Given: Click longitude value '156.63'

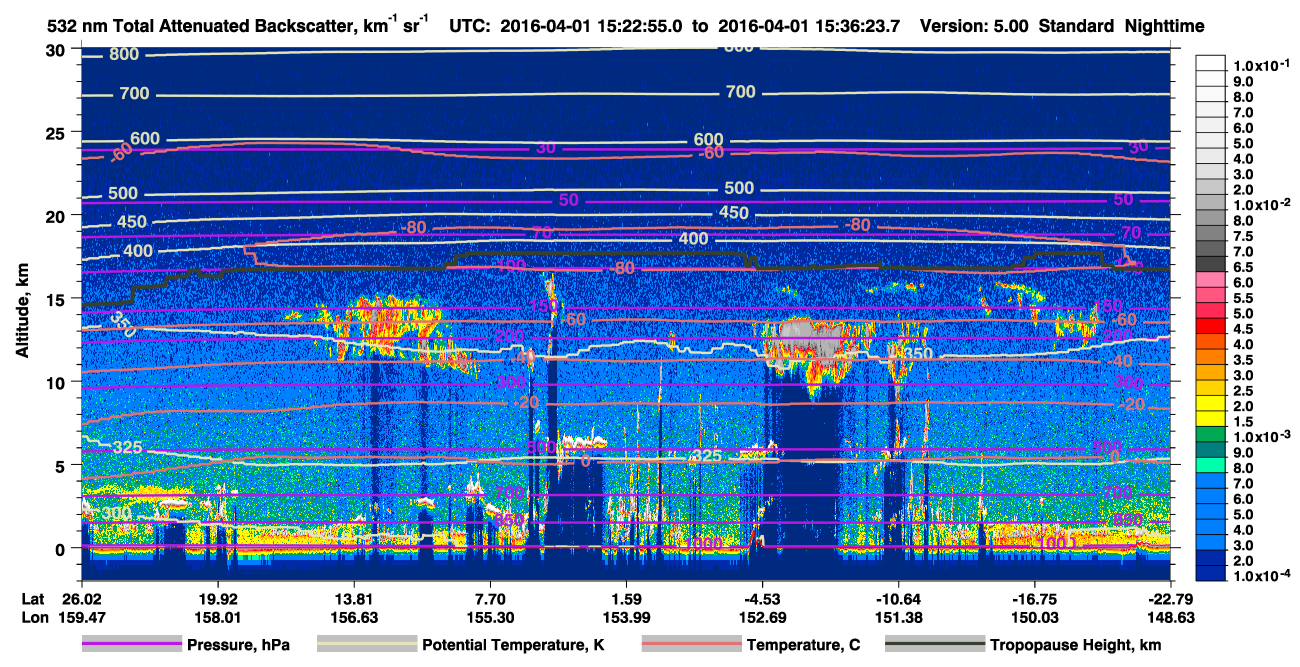Looking at the screenshot, I should 353,618.
